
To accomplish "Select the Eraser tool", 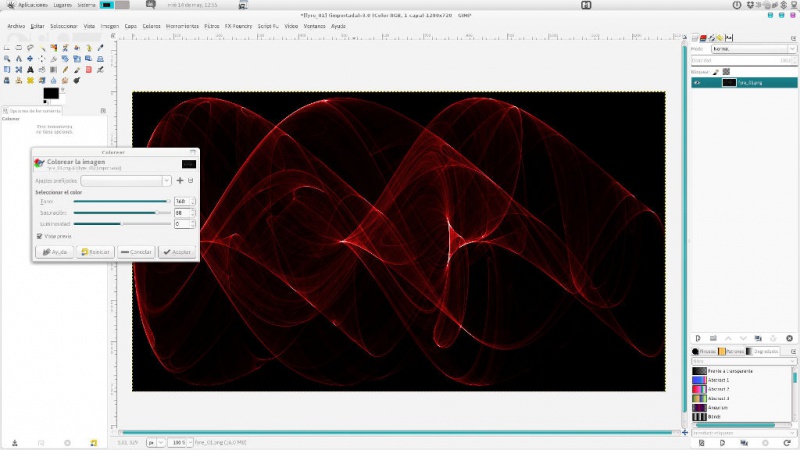I will click(89, 69).
